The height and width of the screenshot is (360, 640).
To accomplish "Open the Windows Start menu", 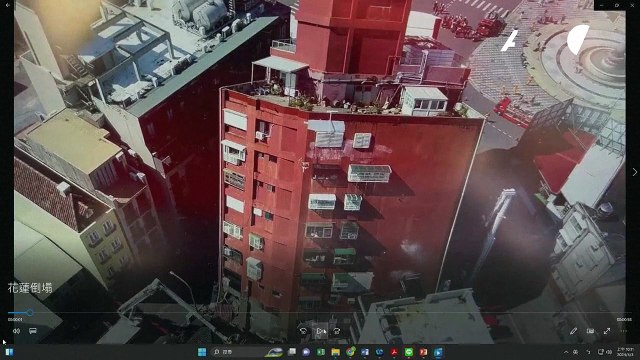I will (x=202, y=352).
